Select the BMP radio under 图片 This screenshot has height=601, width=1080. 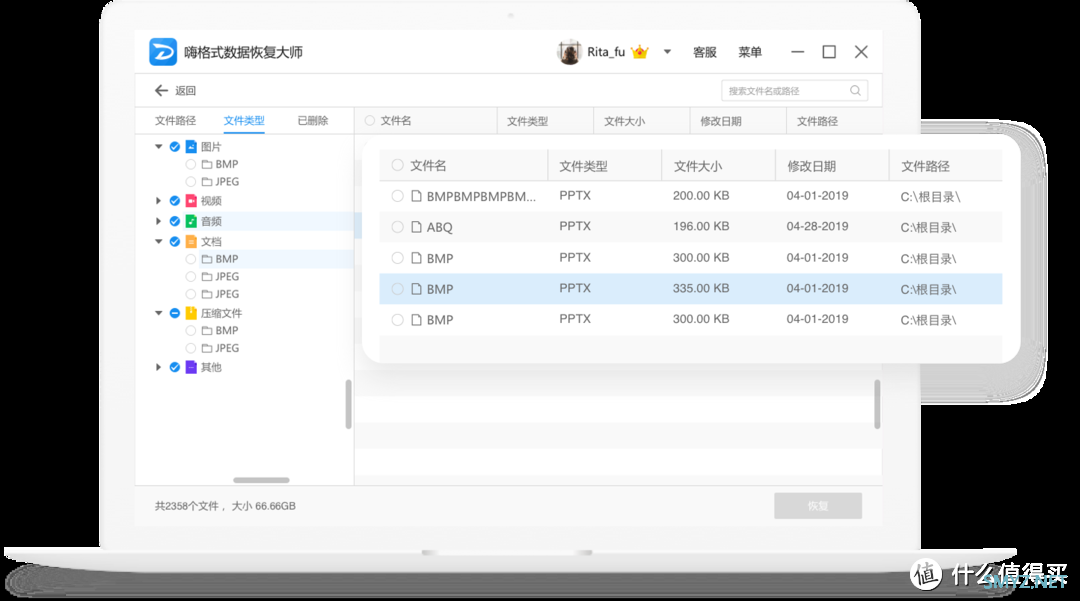191,165
